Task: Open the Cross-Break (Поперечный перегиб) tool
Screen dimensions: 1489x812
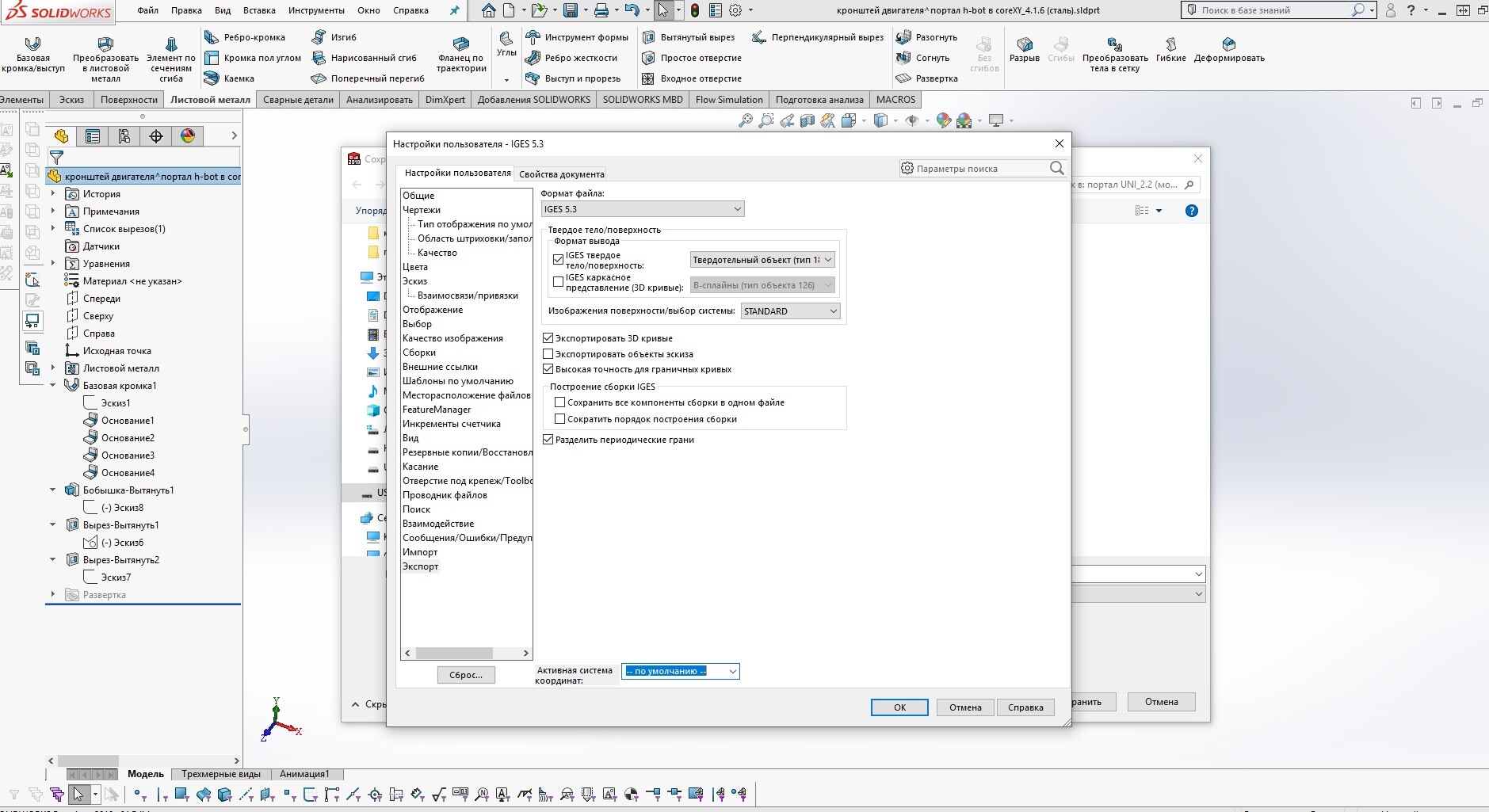Action: (x=368, y=78)
